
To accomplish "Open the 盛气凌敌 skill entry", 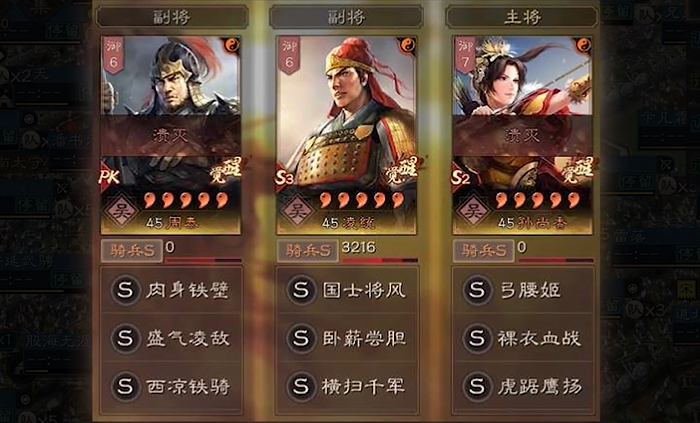I will [171, 338].
